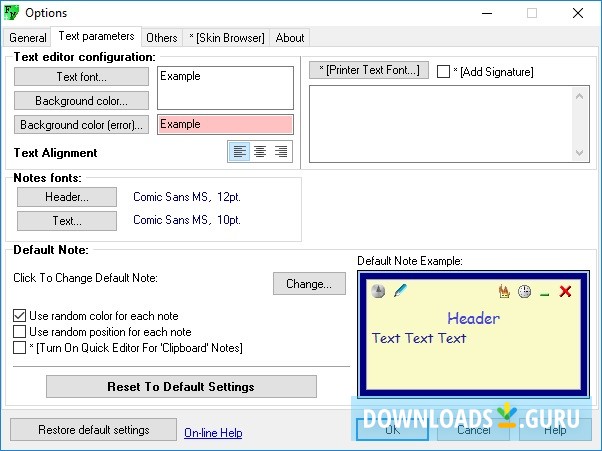Click the signature box scroll down arrow
This screenshot has height=451, width=602.
580,153
